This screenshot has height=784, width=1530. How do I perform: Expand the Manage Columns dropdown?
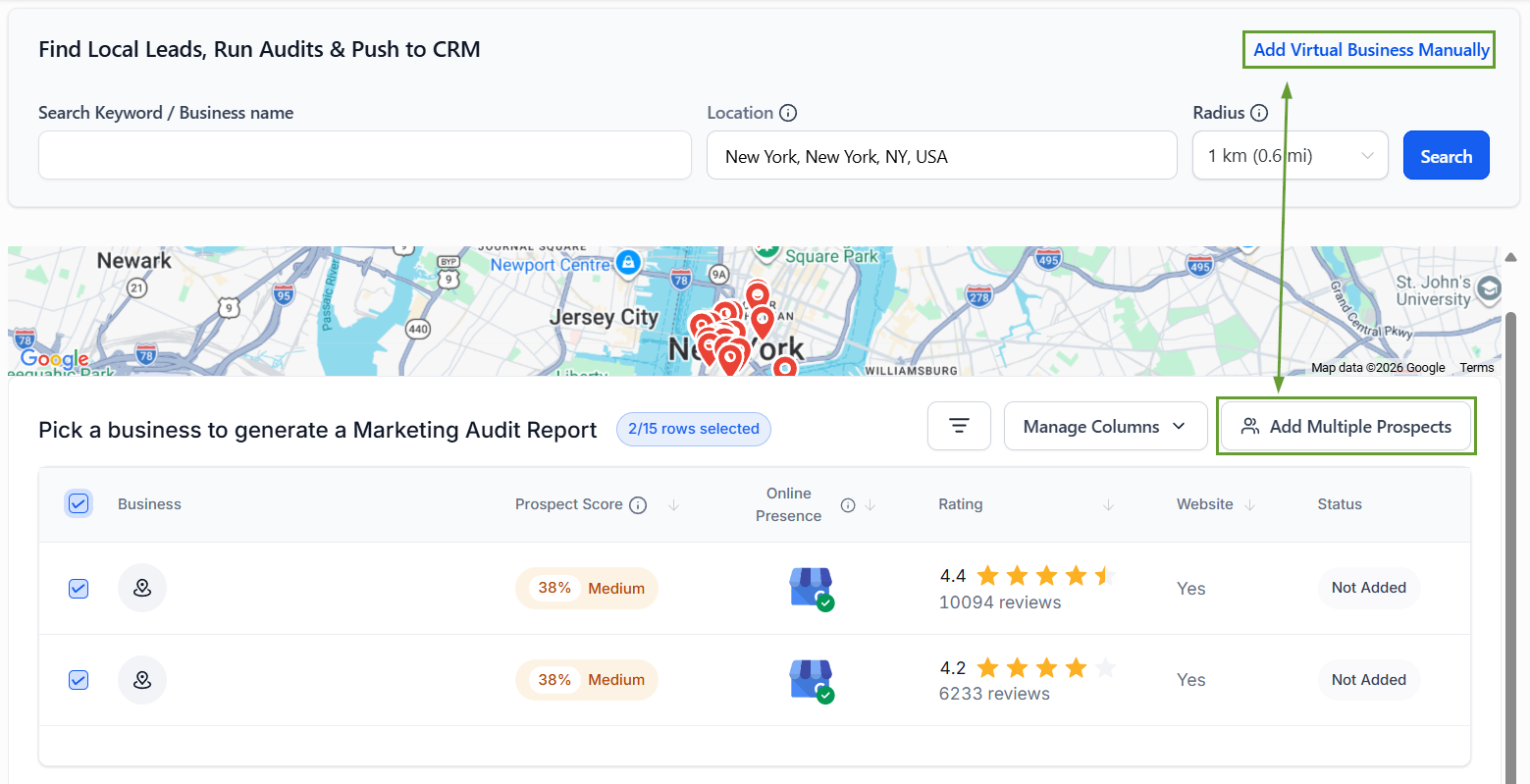pyautogui.click(x=1105, y=427)
